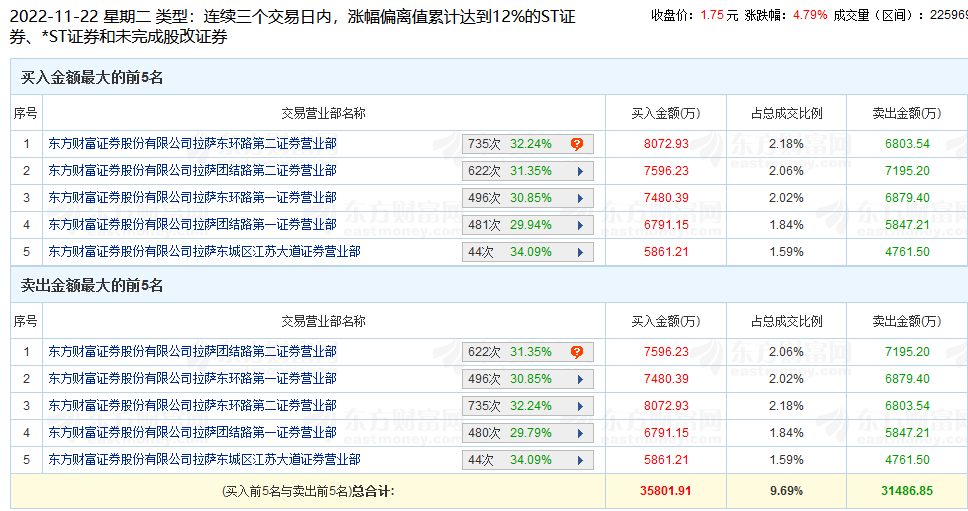Select total ratio 9.69%
The image size is (968, 511).
786,491
